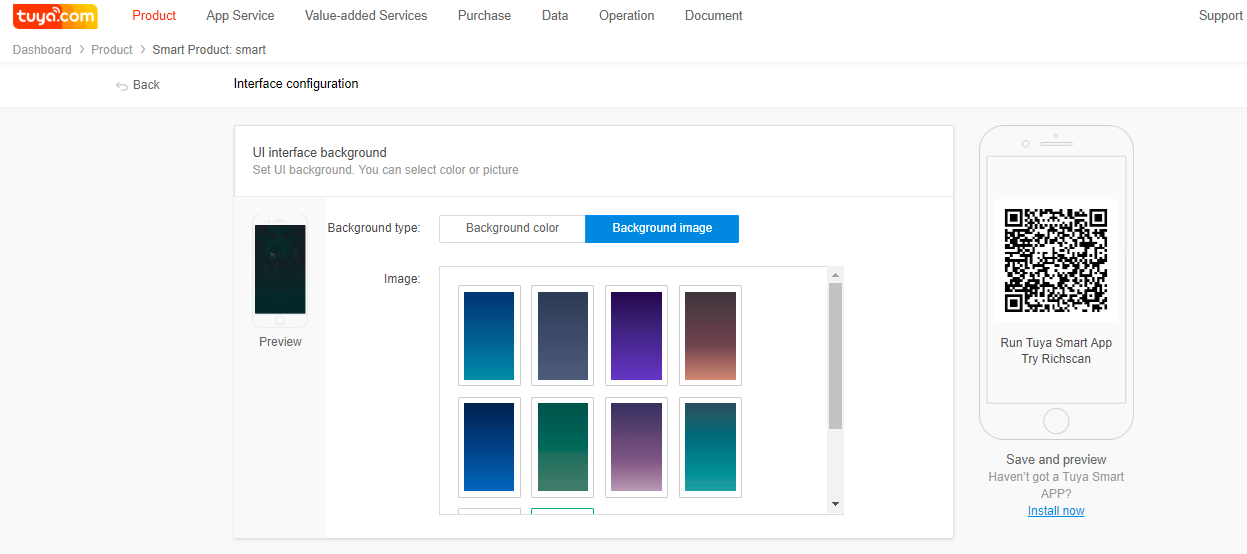Select the brown-to-peach sunset background
This screenshot has height=554, width=1247.
pos(710,336)
